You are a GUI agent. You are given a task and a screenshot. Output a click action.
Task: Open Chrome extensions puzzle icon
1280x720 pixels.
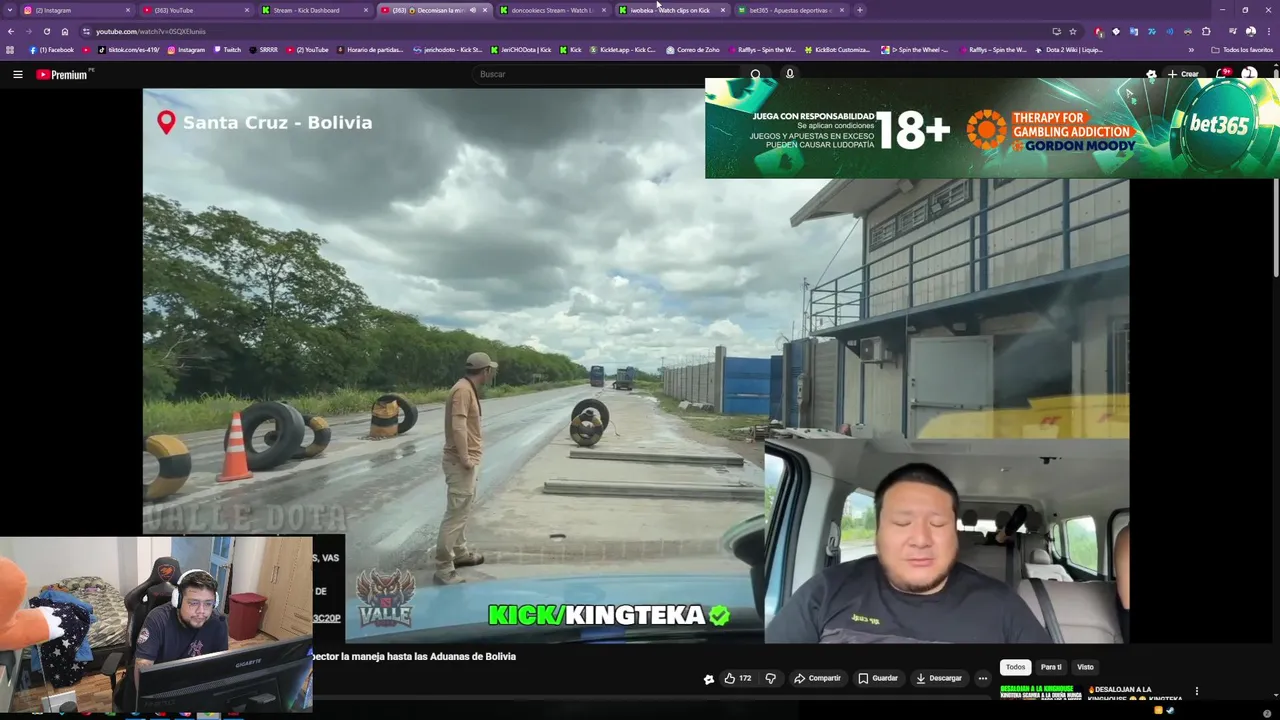(x=1206, y=31)
